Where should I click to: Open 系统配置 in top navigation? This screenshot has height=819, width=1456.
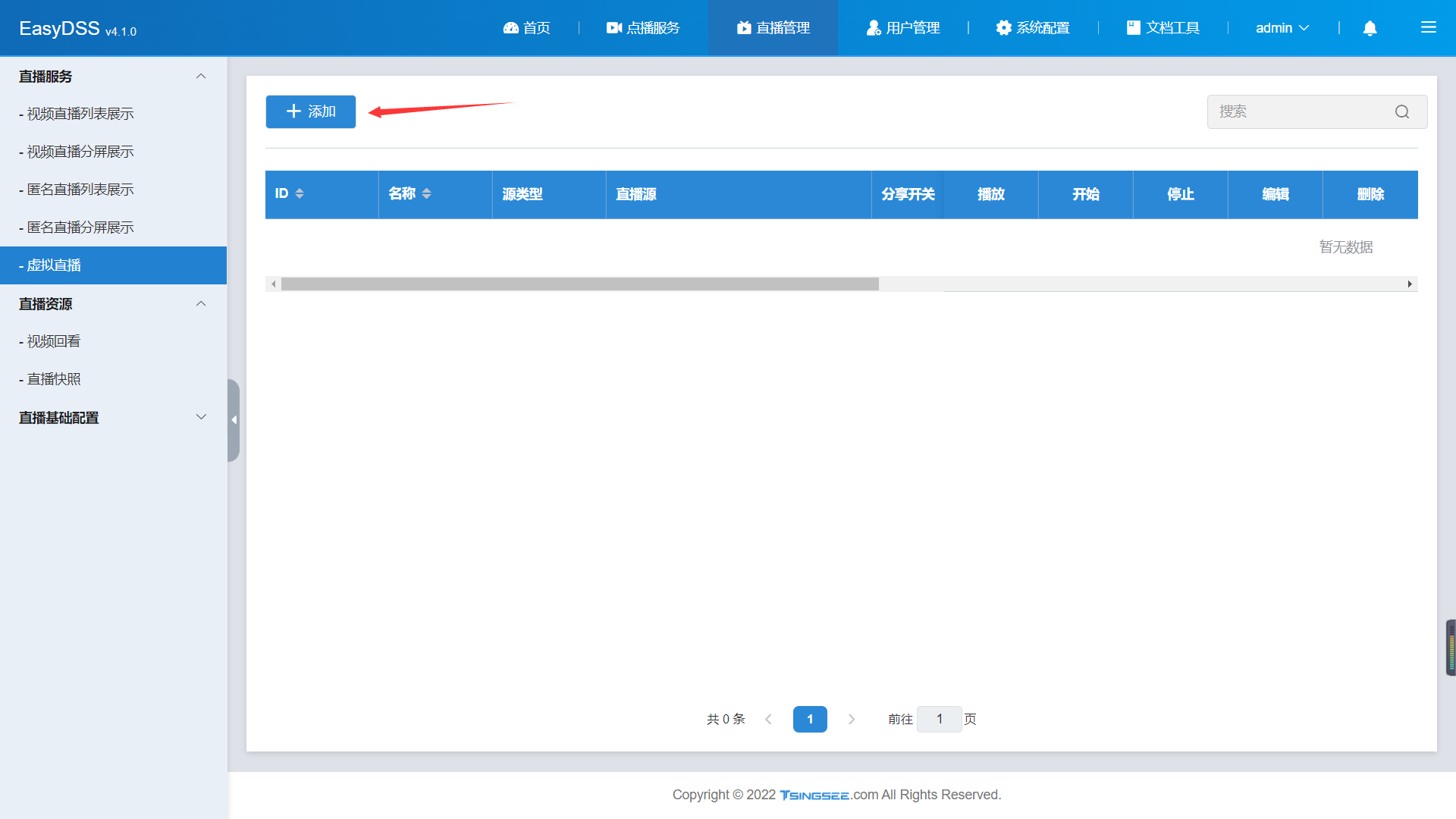tap(1033, 28)
